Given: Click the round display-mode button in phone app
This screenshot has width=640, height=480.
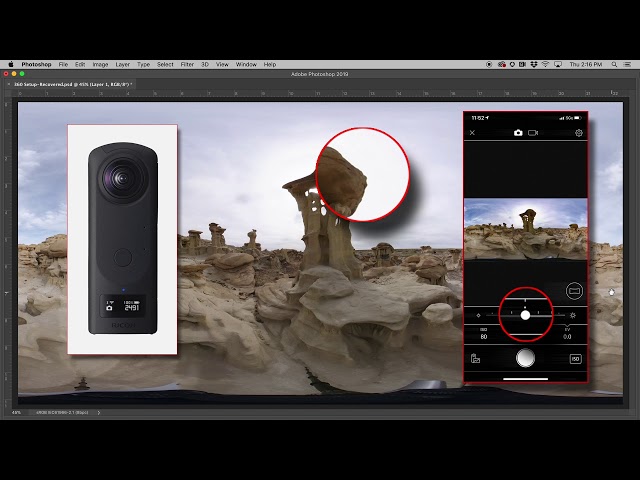Looking at the screenshot, I should tap(574, 291).
